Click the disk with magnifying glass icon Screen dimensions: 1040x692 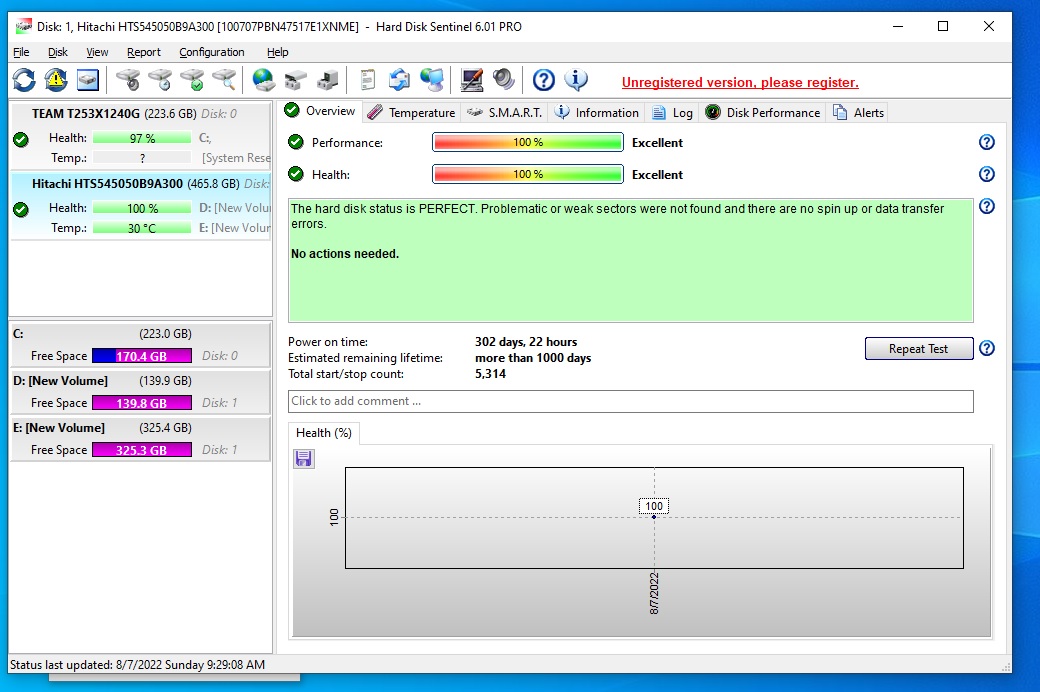pyautogui.click(x=224, y=80)
